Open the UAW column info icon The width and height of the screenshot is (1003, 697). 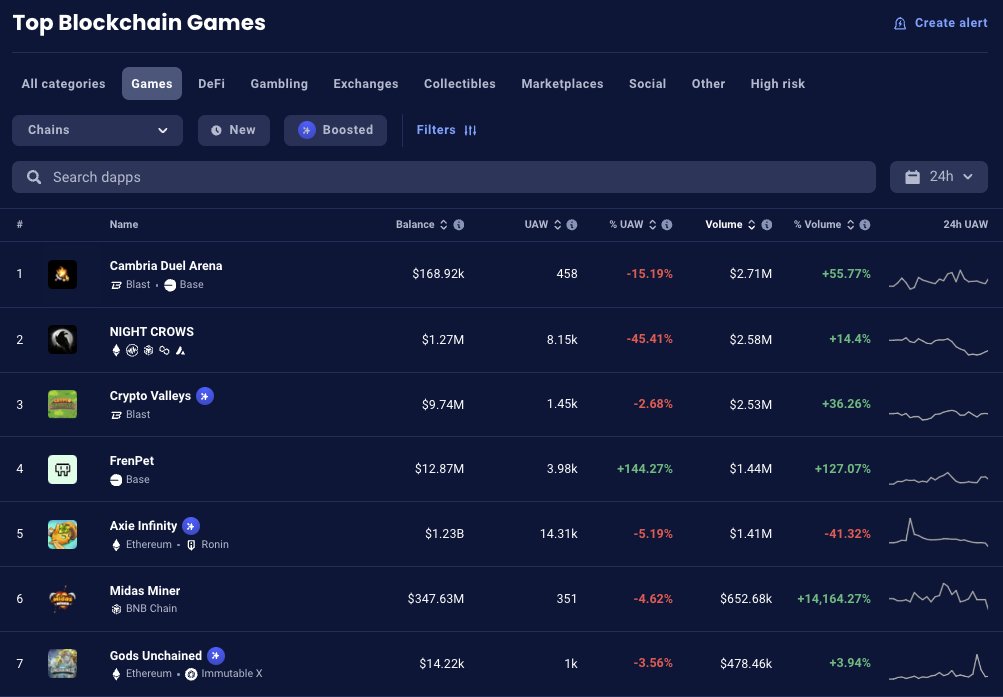click(x=572, y=225)
